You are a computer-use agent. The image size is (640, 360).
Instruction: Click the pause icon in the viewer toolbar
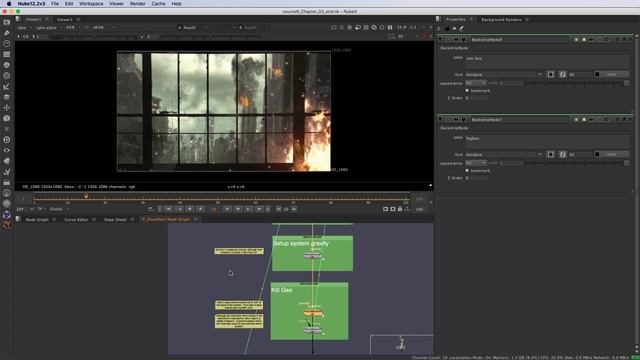(x=390, y=27)
